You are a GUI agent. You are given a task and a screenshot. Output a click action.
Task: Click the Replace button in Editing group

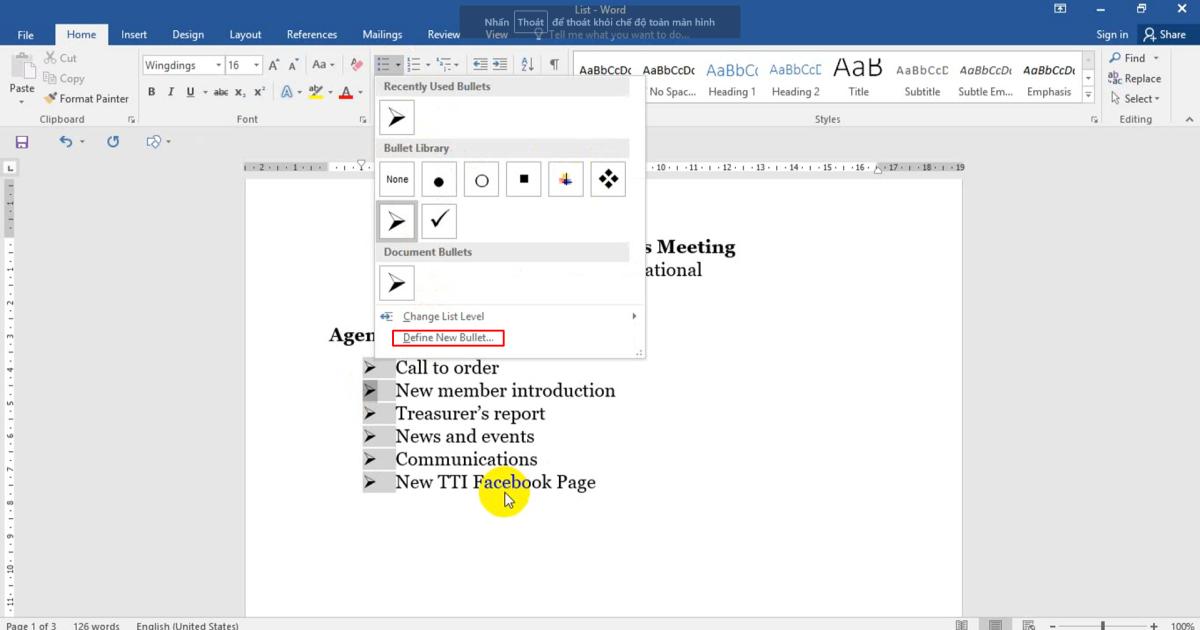[1135, 79]
